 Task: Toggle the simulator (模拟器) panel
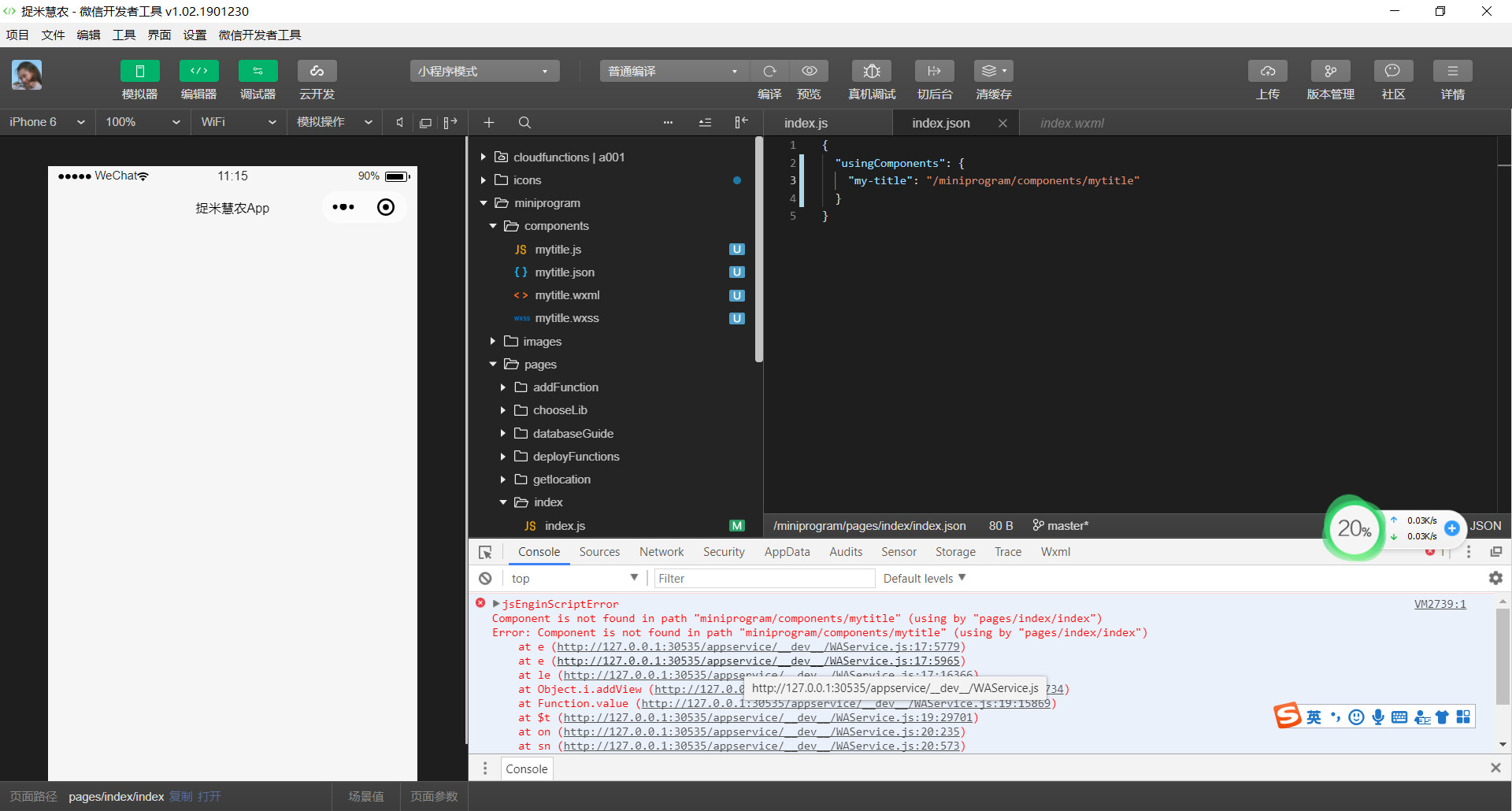[140, 71]
